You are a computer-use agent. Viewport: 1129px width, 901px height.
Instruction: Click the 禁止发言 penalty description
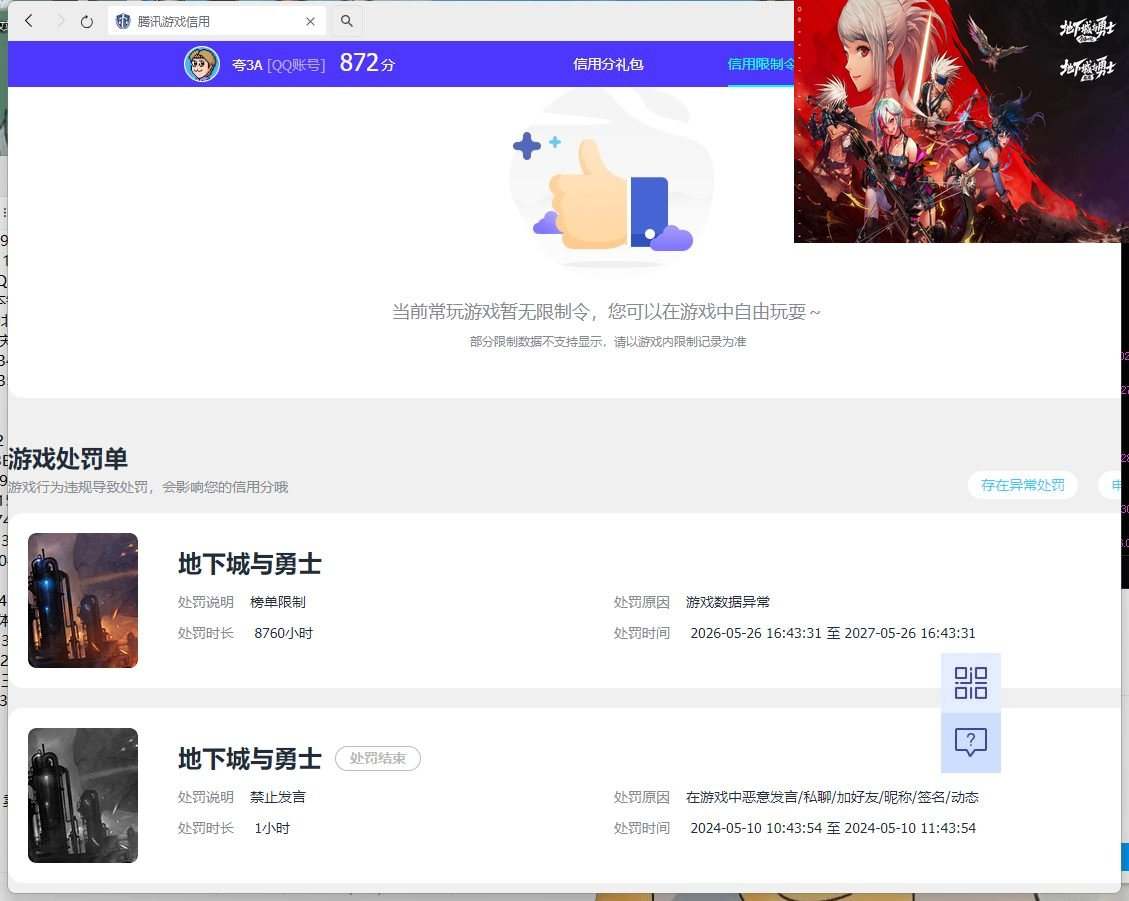(x=278, y=797)
